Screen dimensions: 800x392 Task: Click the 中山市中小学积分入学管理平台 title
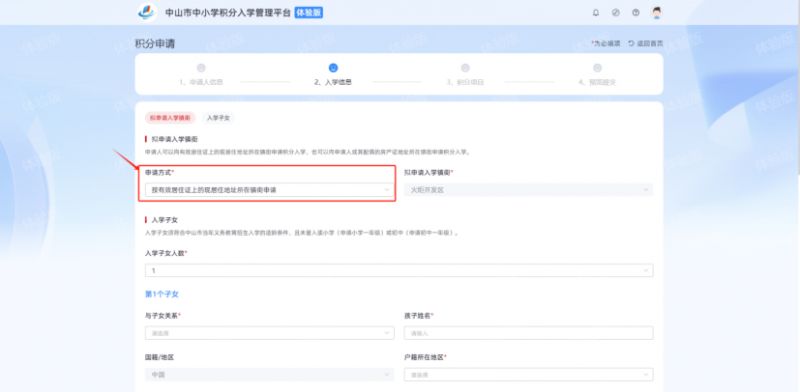[228, 13]
